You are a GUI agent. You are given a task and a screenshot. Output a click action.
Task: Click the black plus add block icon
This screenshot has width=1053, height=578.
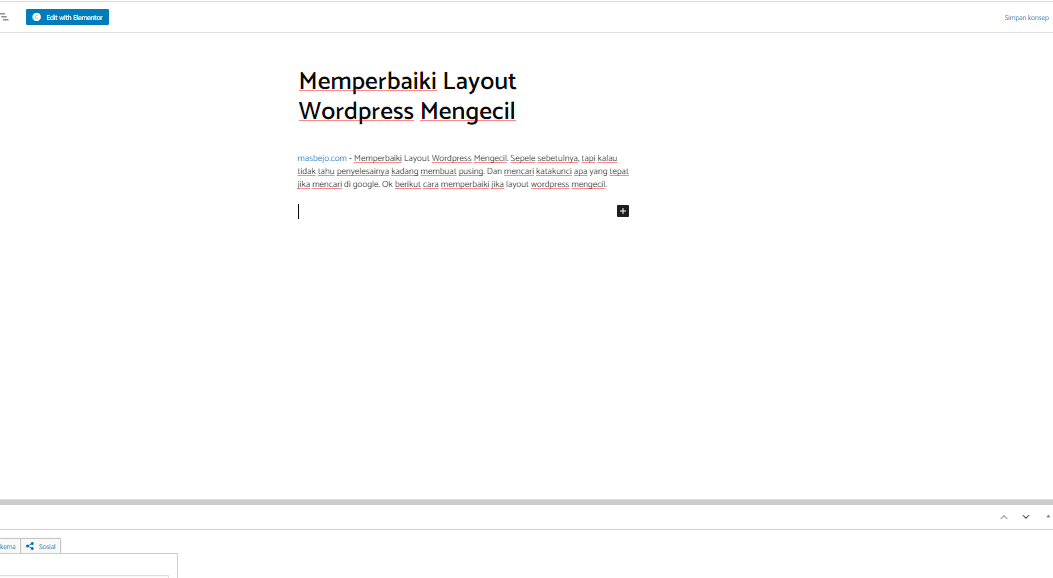(623, 211)
